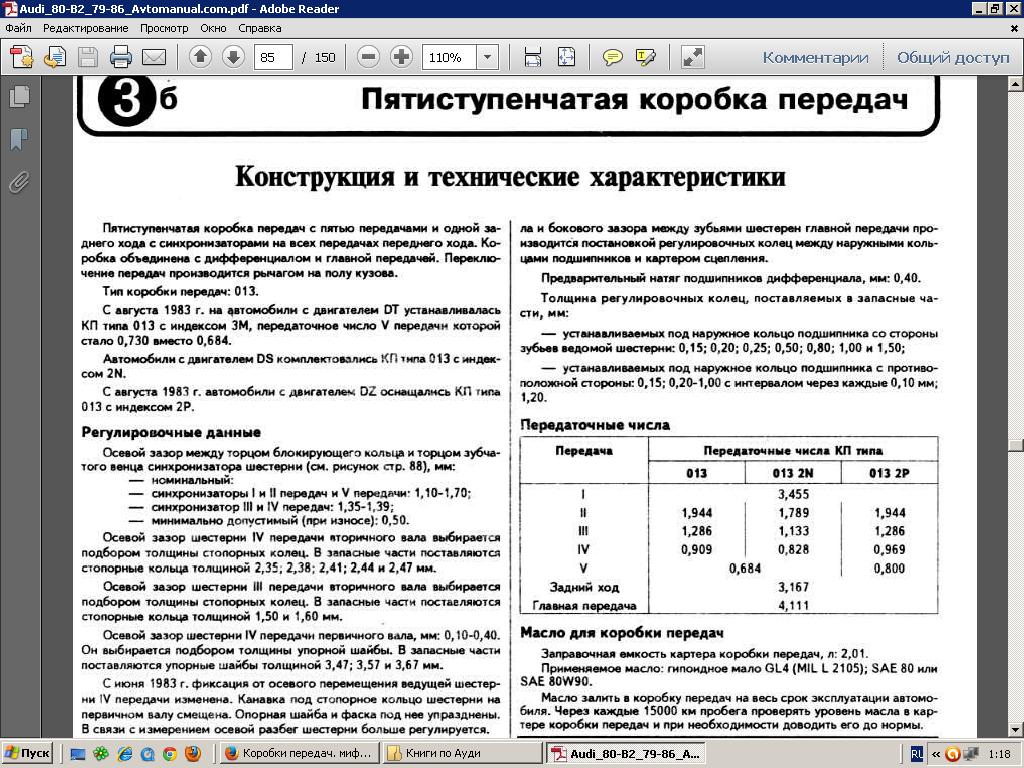Add a sticky note comment
This screenshot has height=768, width=1024.
(x=612, y=57)
